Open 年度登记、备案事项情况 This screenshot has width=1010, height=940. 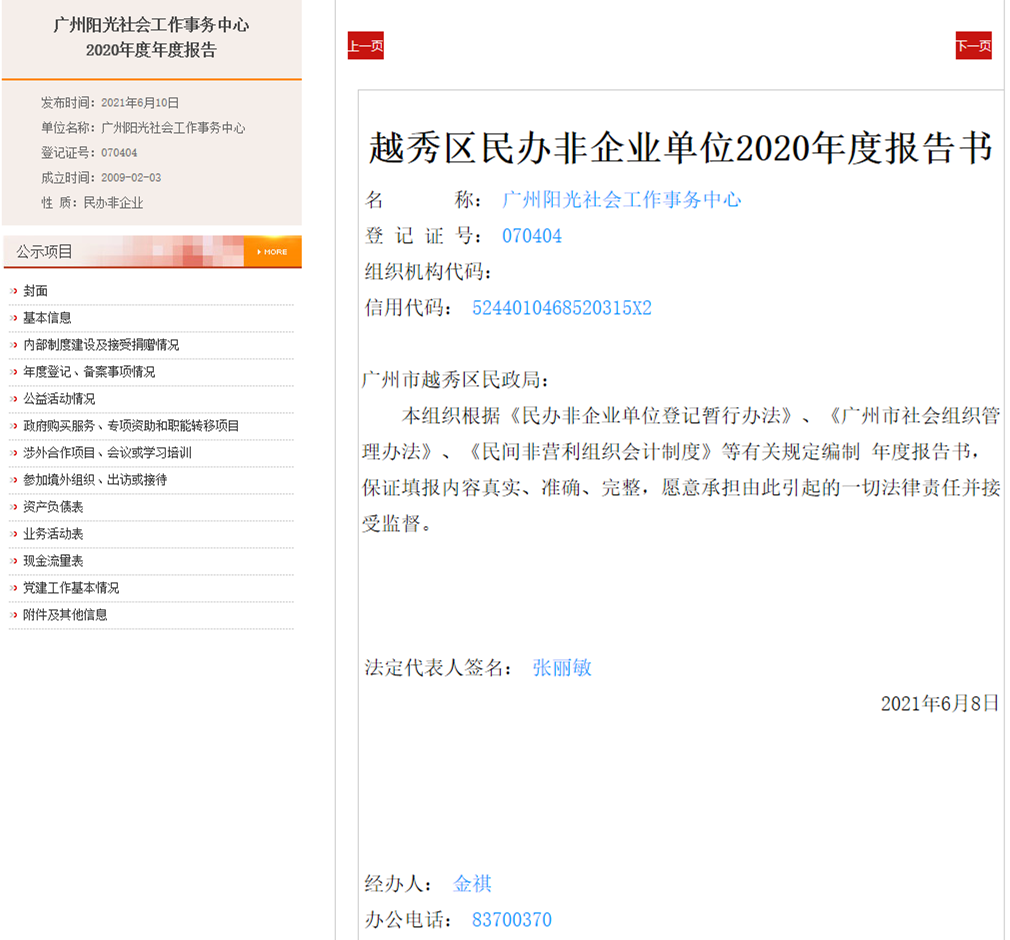point(89,372)
